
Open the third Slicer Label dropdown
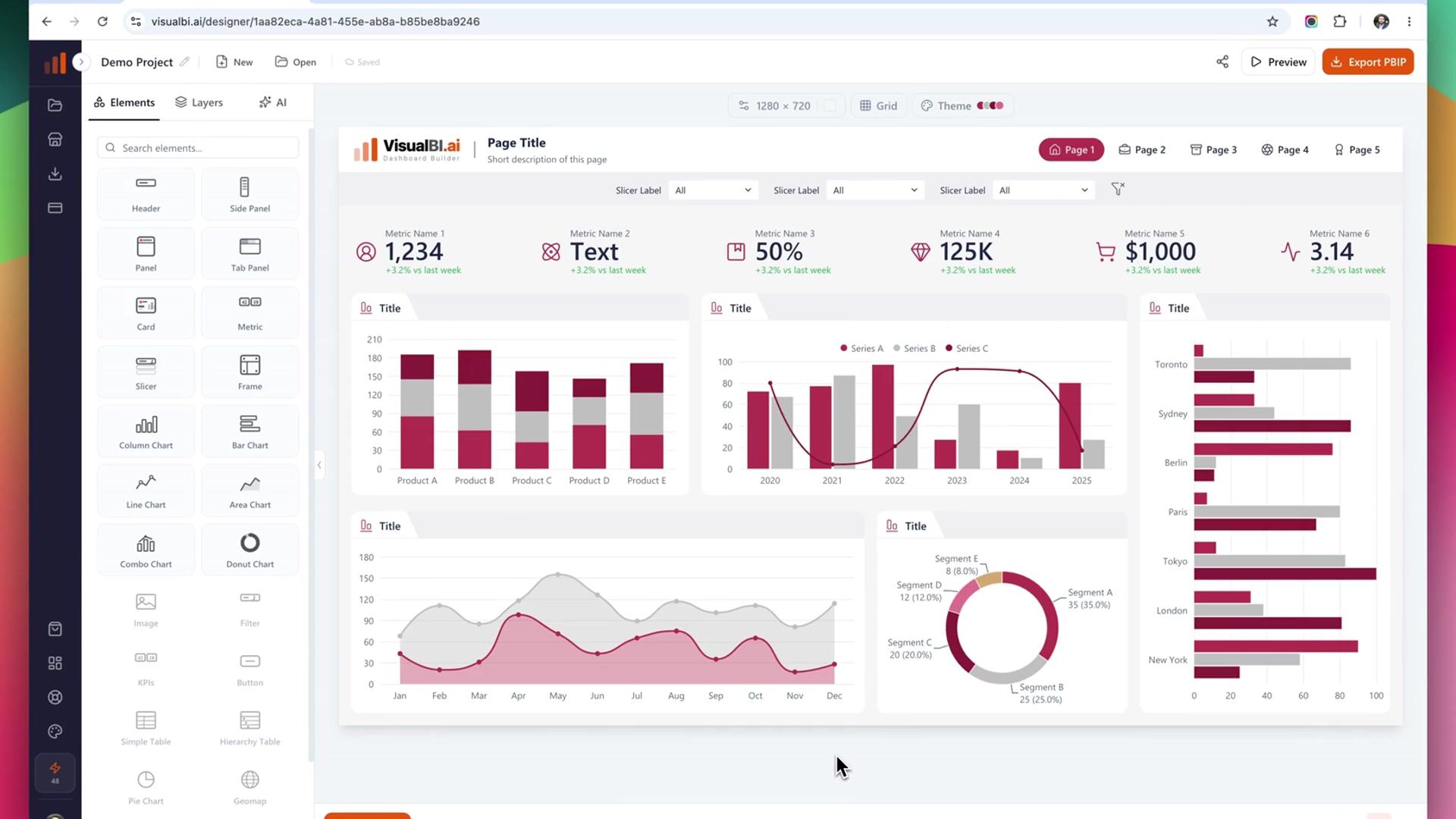tap(1043, 190)
